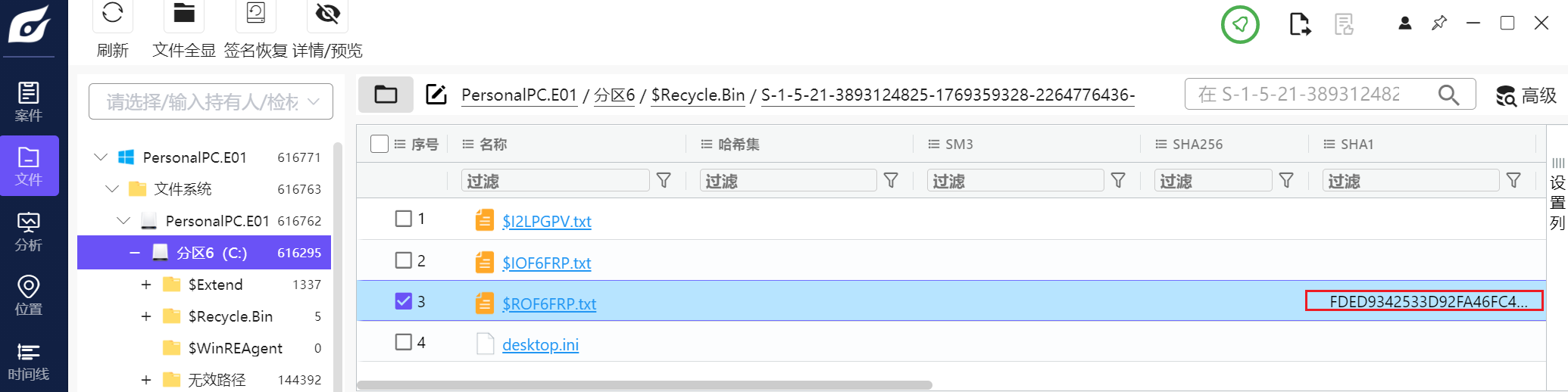Click the 文件全显 folder icon

(184, 14)
